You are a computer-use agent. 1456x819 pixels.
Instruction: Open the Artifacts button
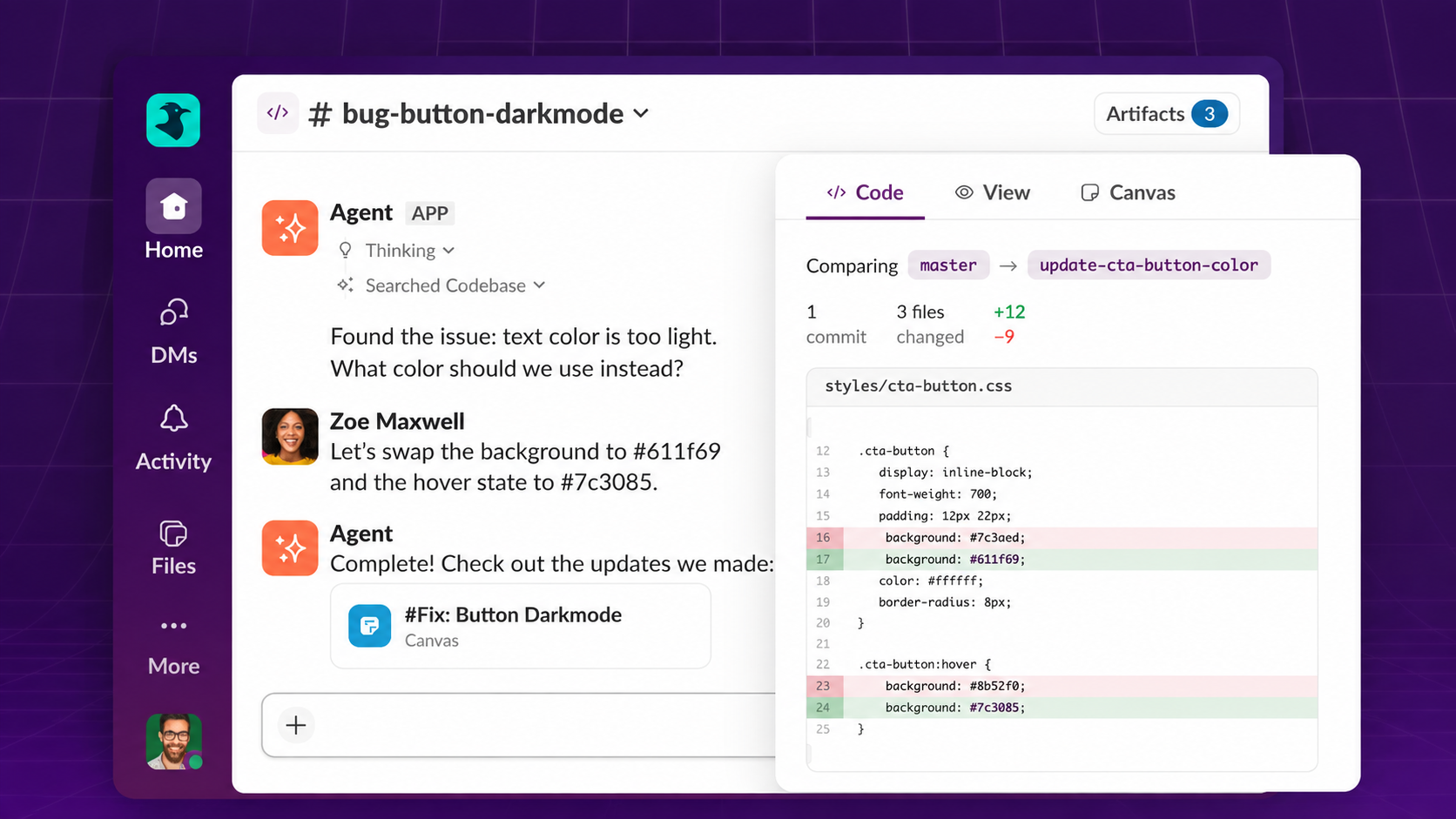[1166, 114]
